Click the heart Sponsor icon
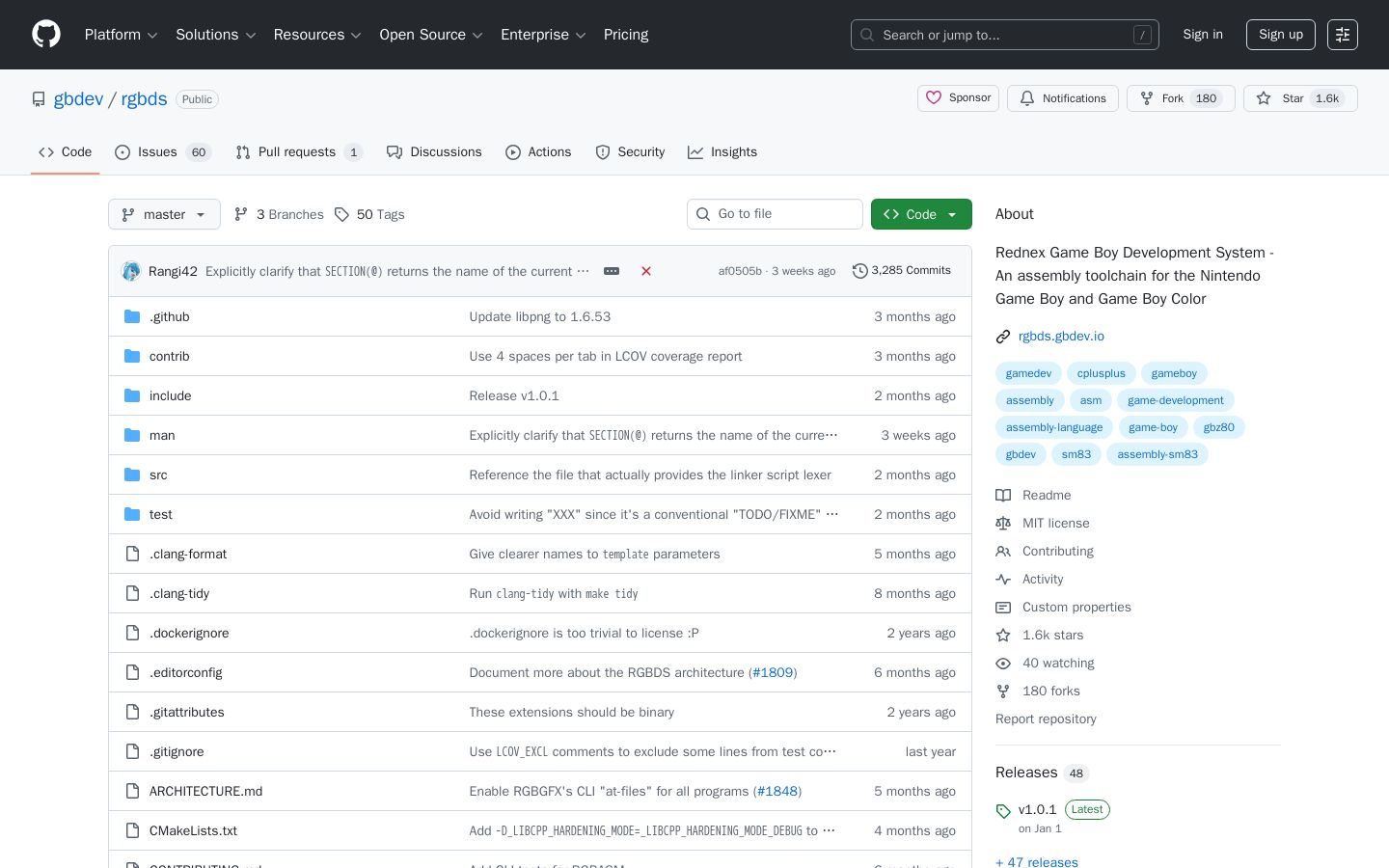 [934, 98]
